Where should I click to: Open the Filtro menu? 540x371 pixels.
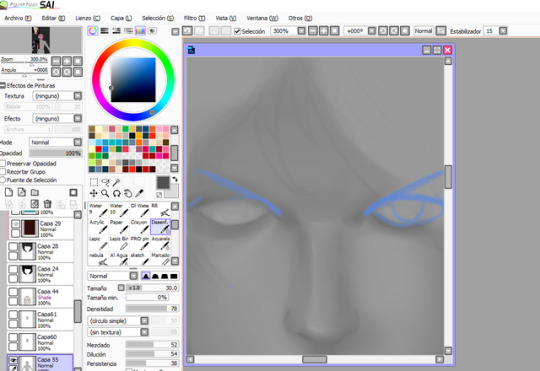[194, 18]
